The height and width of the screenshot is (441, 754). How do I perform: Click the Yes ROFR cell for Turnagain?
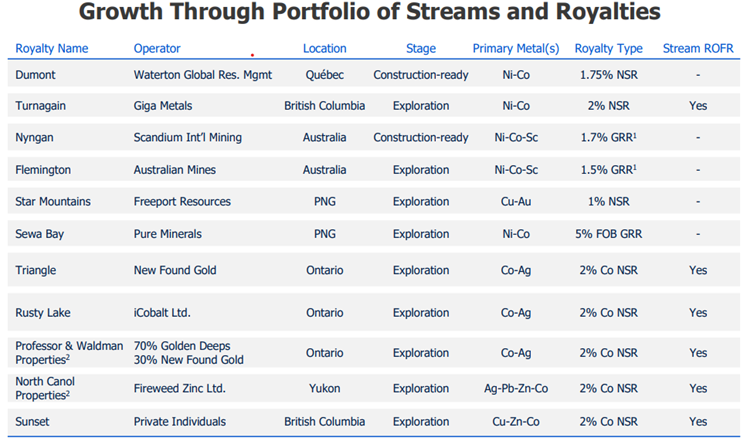point(698,106)
